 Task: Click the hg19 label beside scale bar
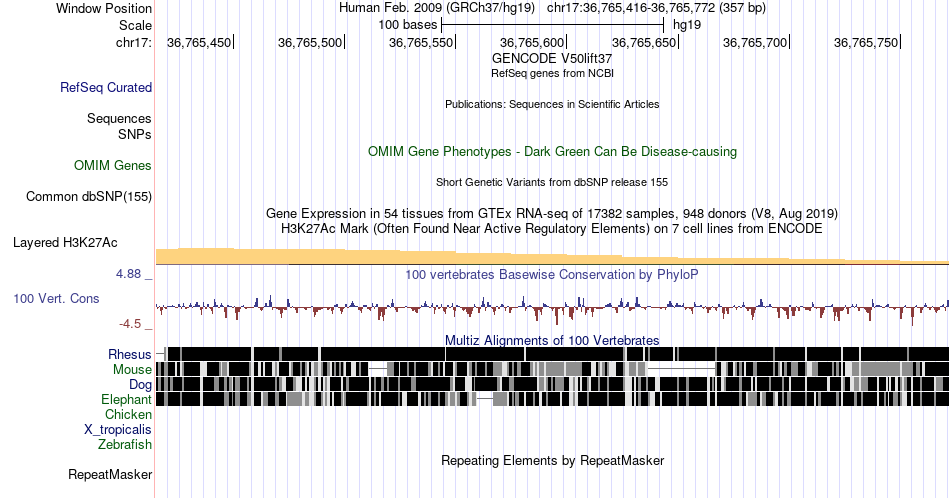click(687, 25)
